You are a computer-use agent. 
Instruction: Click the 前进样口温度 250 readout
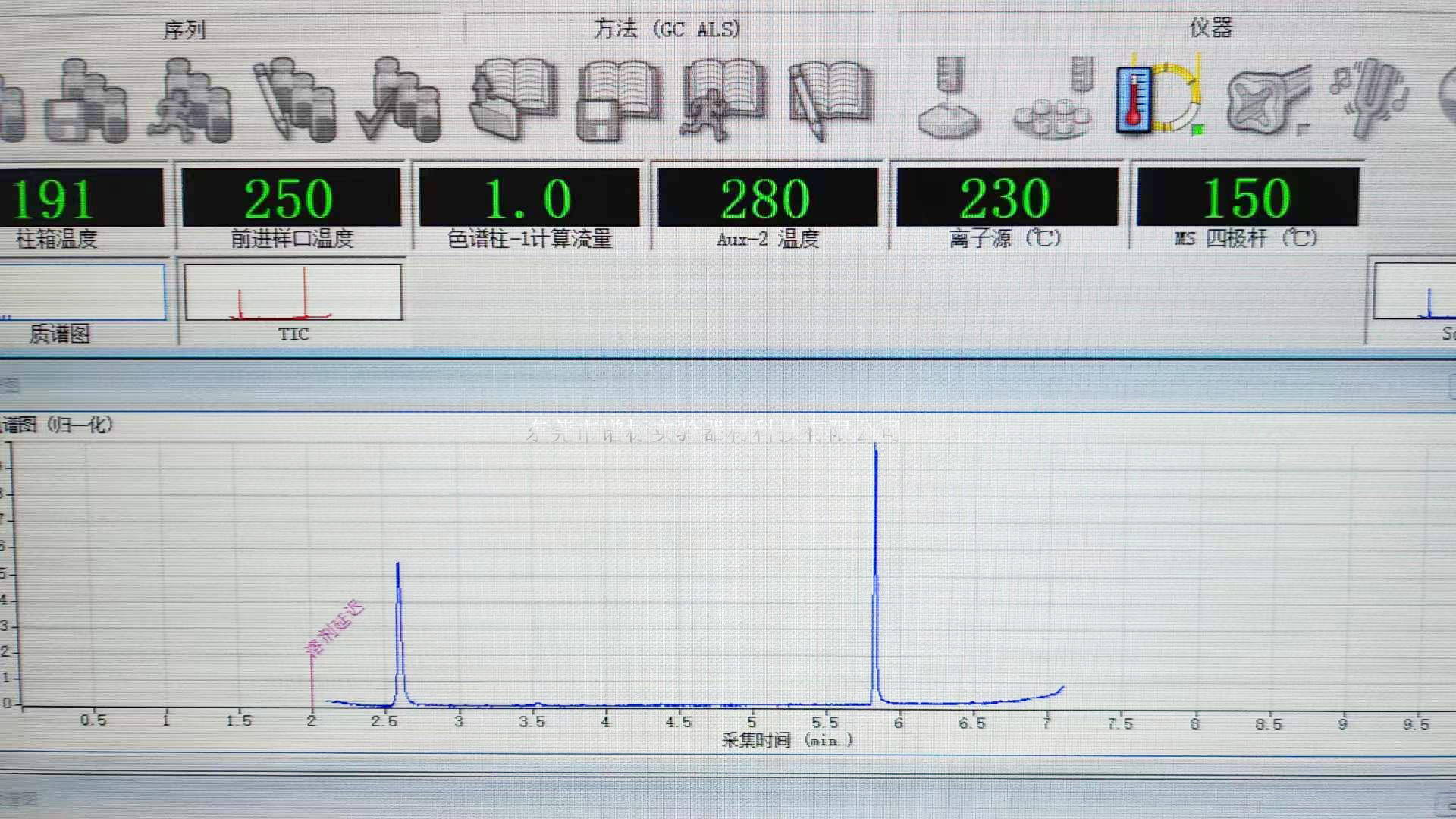[x=290, y=199]
